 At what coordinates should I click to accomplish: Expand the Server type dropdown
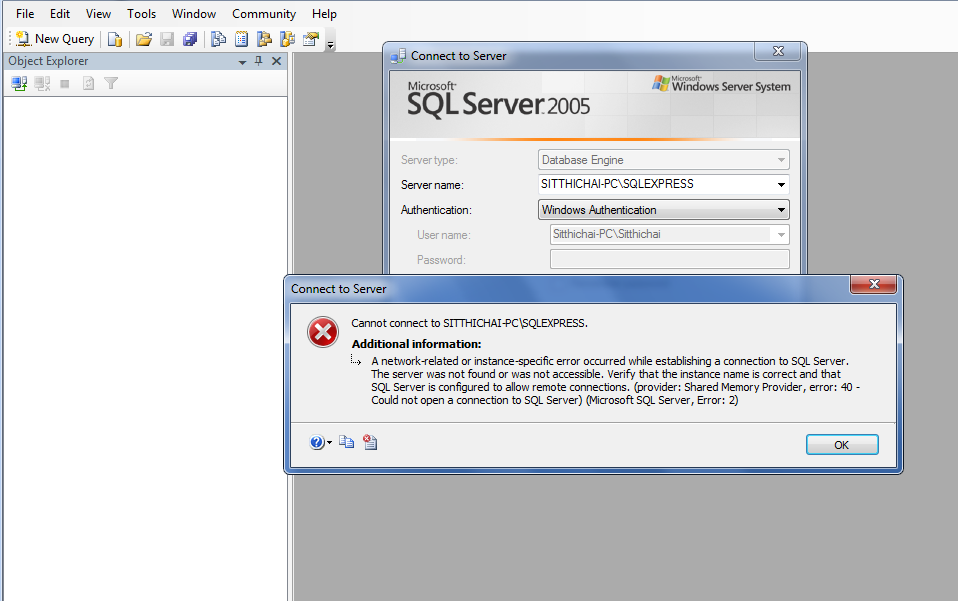pyautogui.click(x=781, y=160)
